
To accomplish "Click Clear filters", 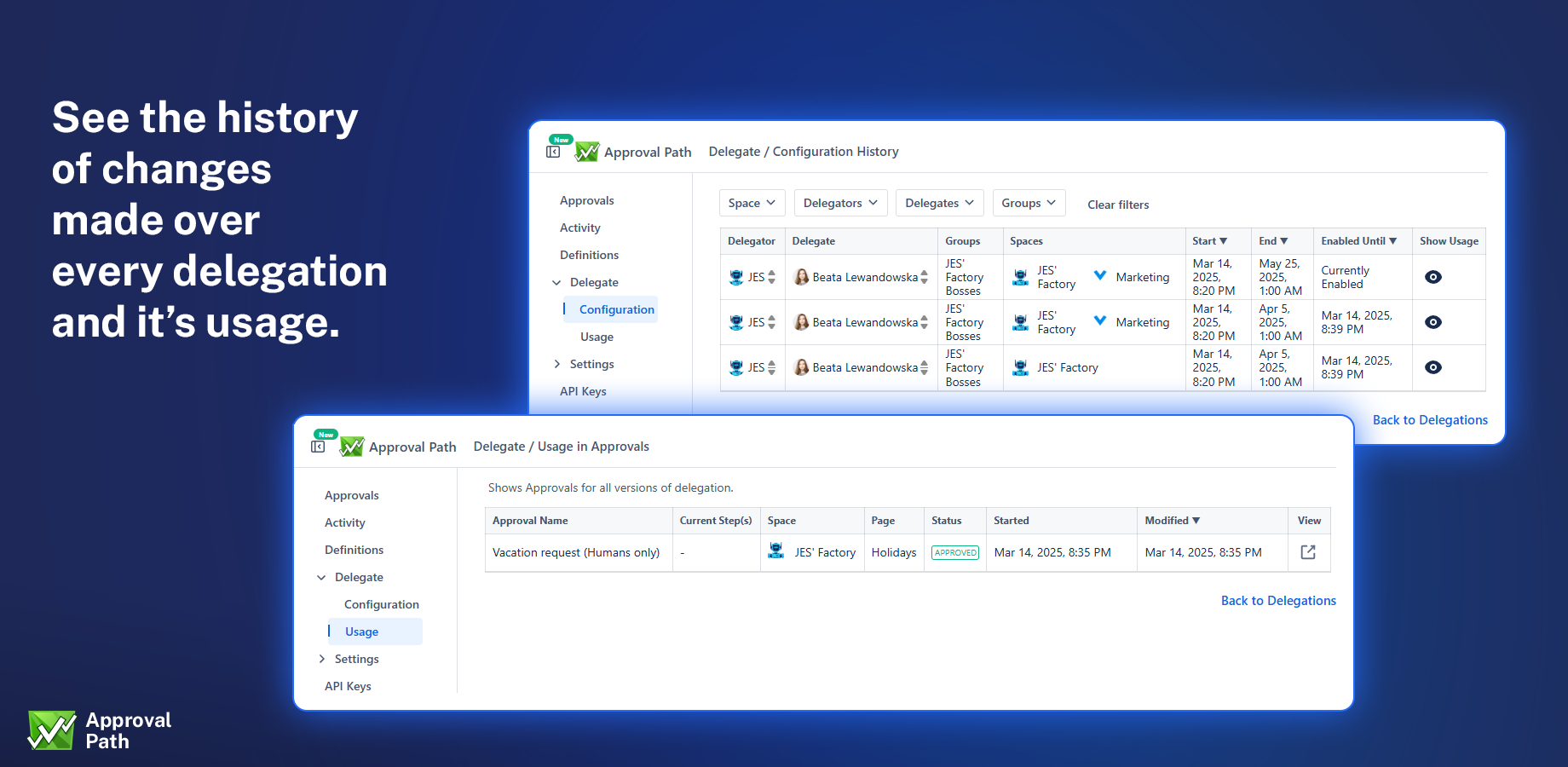I will [x=1118, y=205].
